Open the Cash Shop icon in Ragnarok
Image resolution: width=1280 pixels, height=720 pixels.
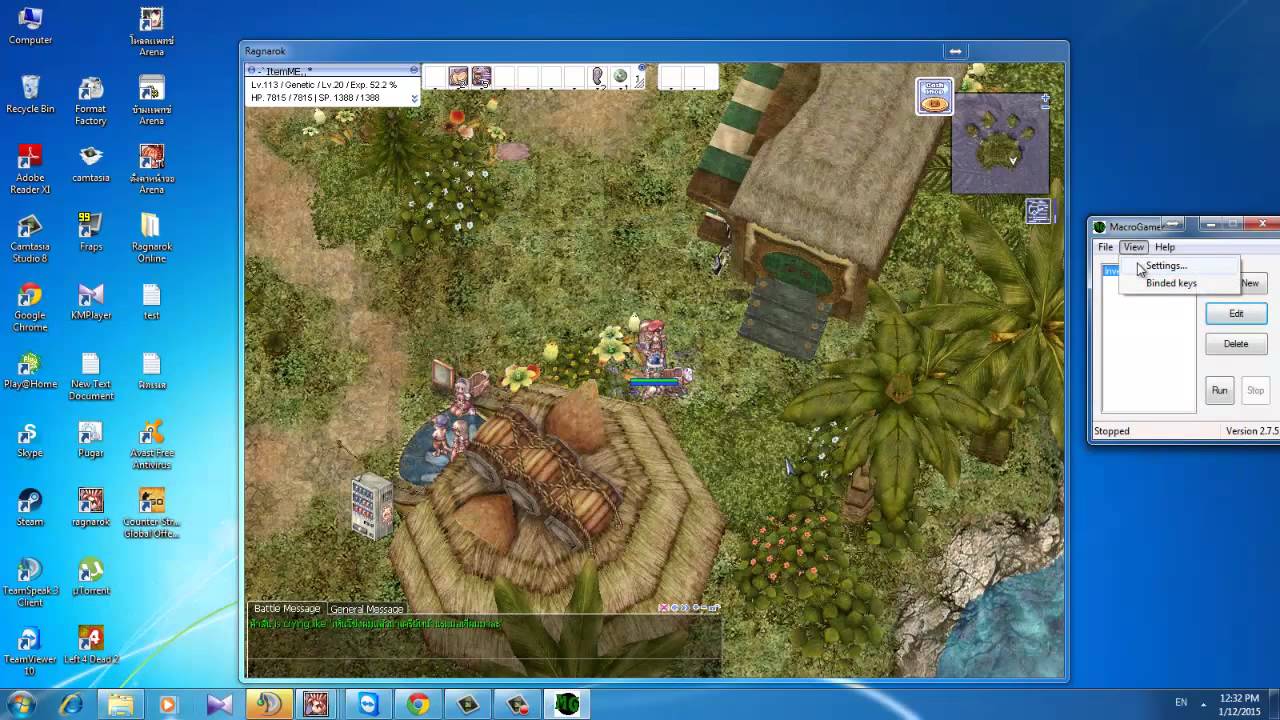[934, 96]
